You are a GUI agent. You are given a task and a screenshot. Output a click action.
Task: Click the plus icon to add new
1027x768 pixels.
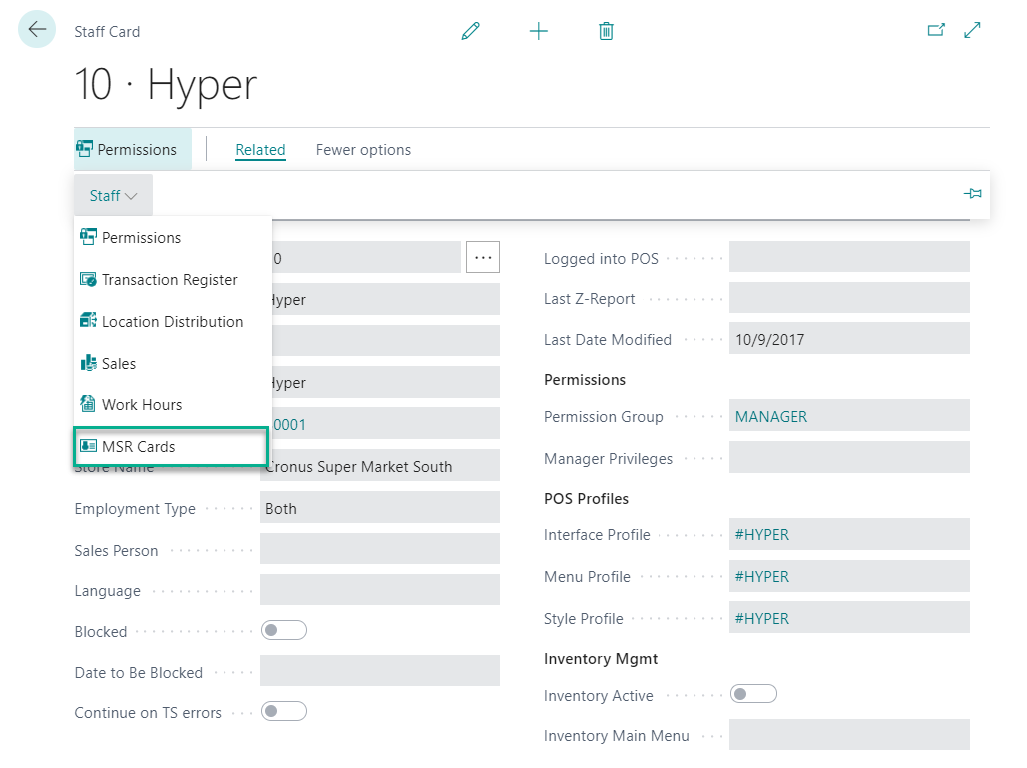pos(539,31)
